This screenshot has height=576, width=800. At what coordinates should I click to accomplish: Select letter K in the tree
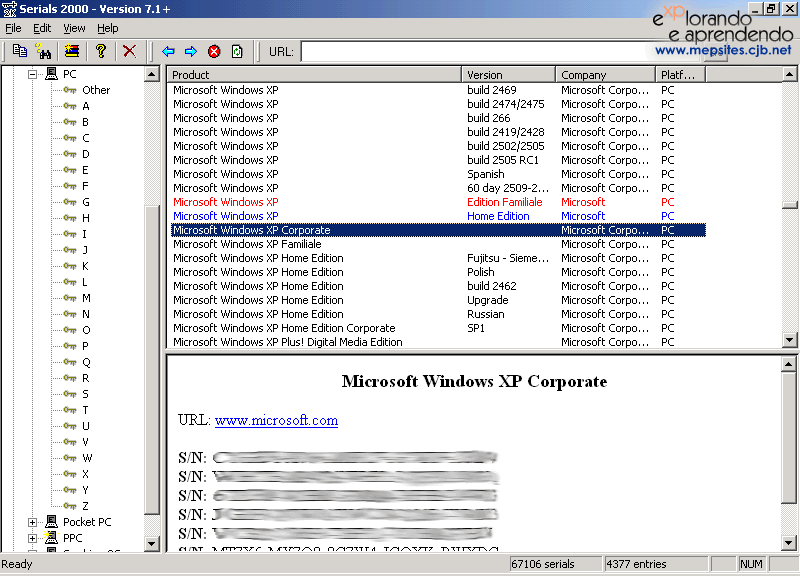coord(85,266)
